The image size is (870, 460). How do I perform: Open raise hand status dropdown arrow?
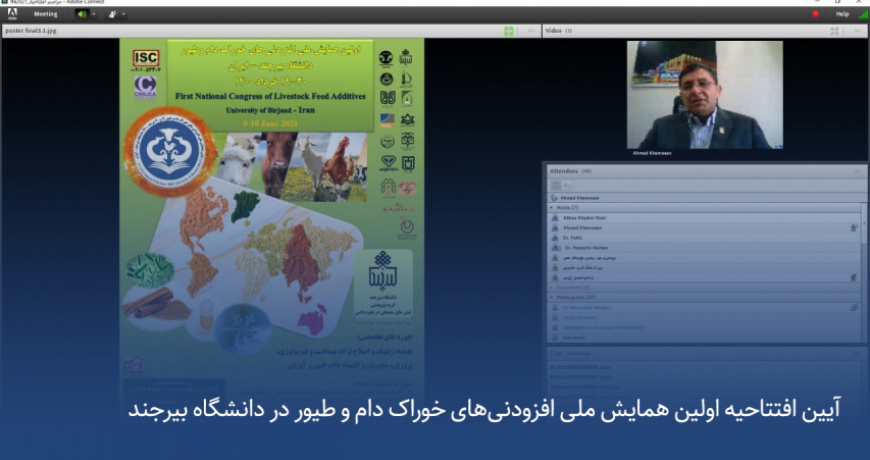coord(123,14)
